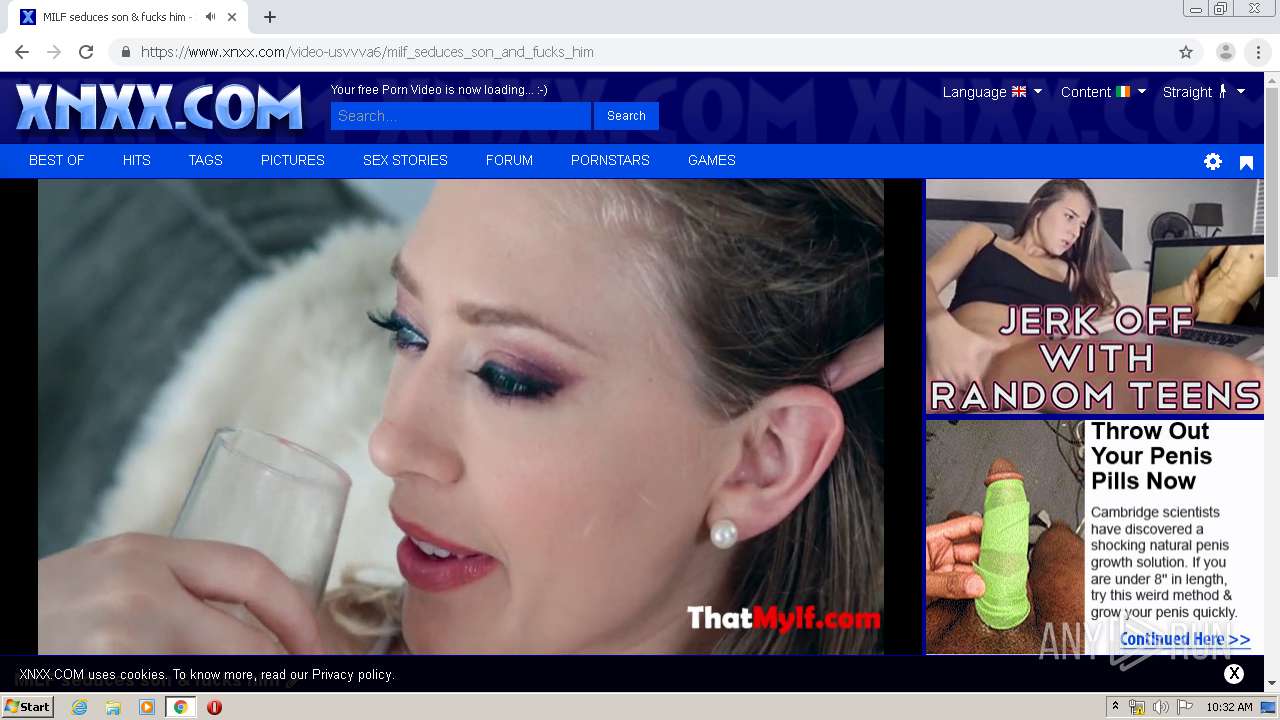1280x720 pixels.
Task: Open the Privacy policy link
Action: 353,675
